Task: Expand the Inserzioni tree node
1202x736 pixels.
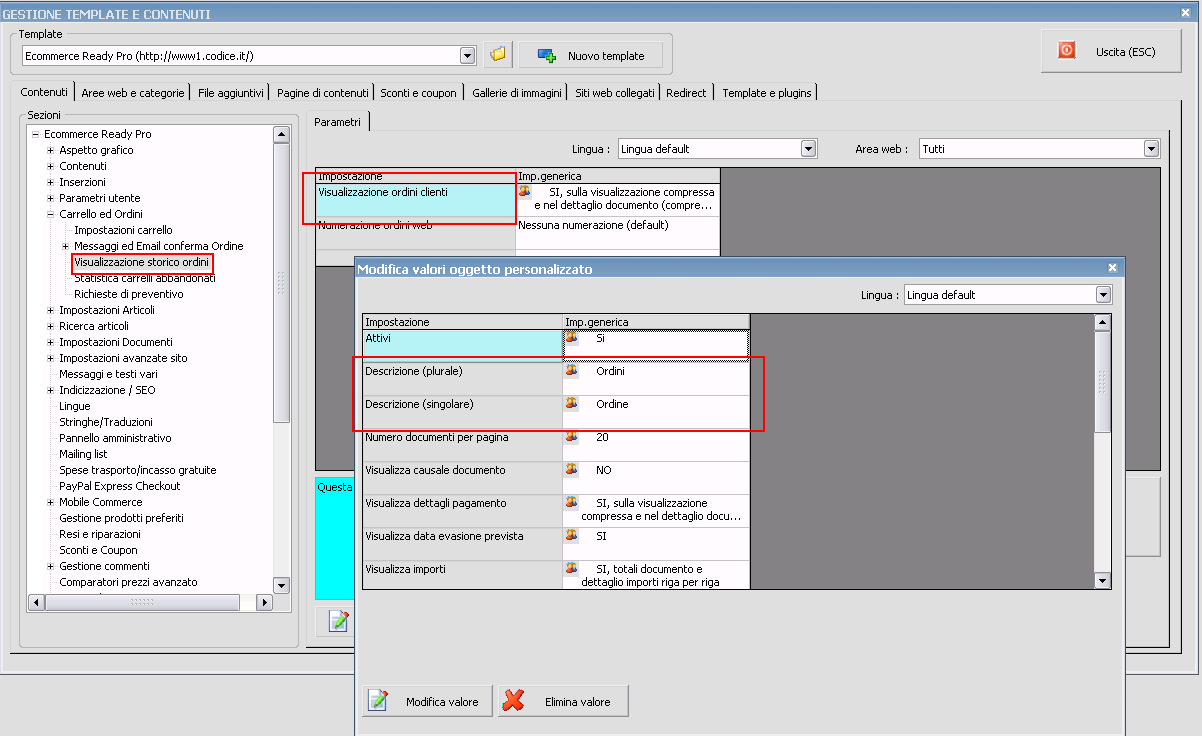Action: 51,182
